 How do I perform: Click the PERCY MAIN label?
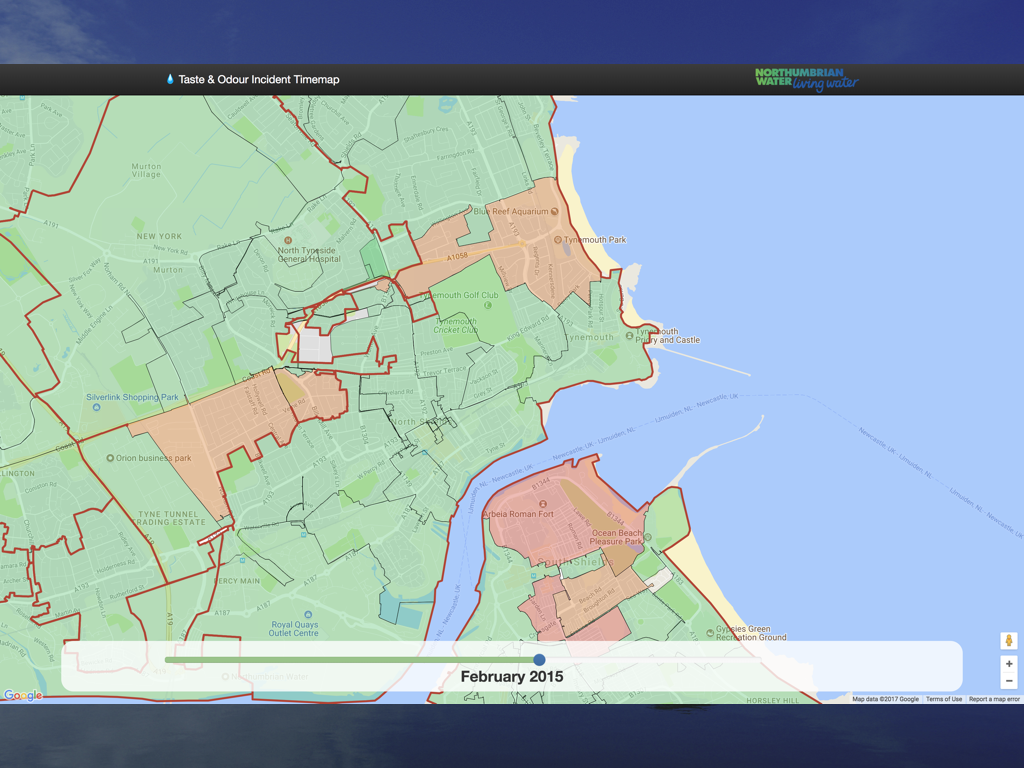click(236, 581)
